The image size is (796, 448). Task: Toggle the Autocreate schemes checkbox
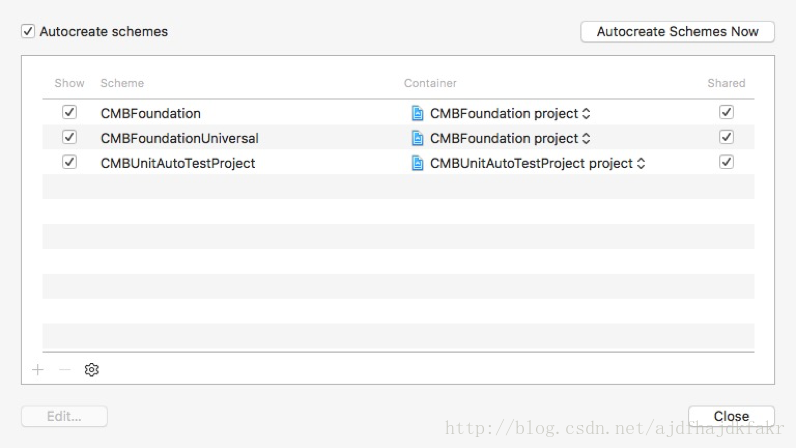(x=28, y=31)
